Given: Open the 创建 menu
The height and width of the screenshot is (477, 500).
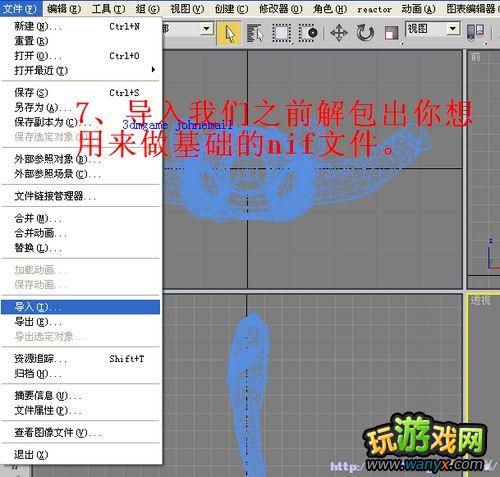Looking at the screenshot, I should (231, 8).
